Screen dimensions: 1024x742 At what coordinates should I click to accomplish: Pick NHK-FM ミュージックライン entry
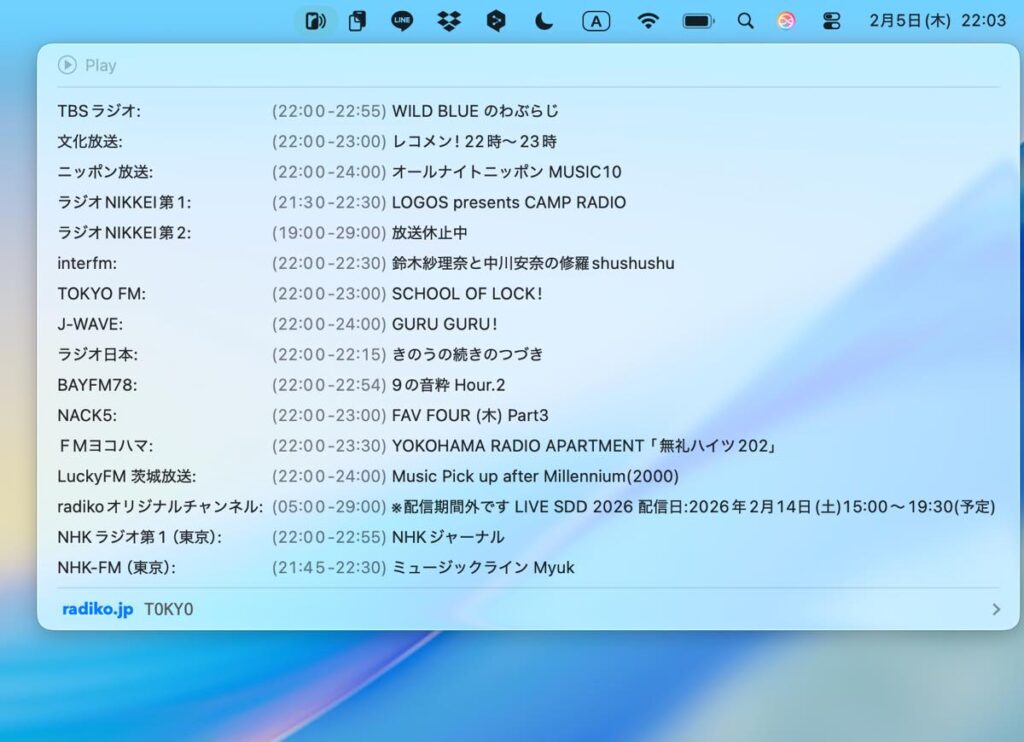[483, 568]
